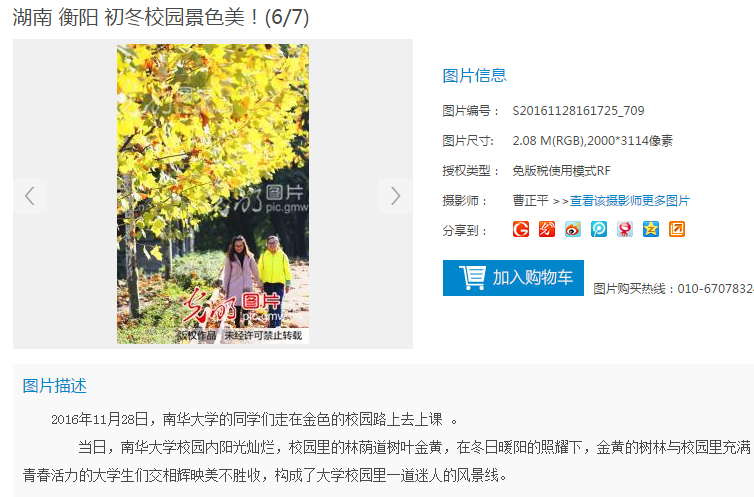Go to the previous photo with the left arrow
This screenshot has height=497, width=754.
pos(30,196)
